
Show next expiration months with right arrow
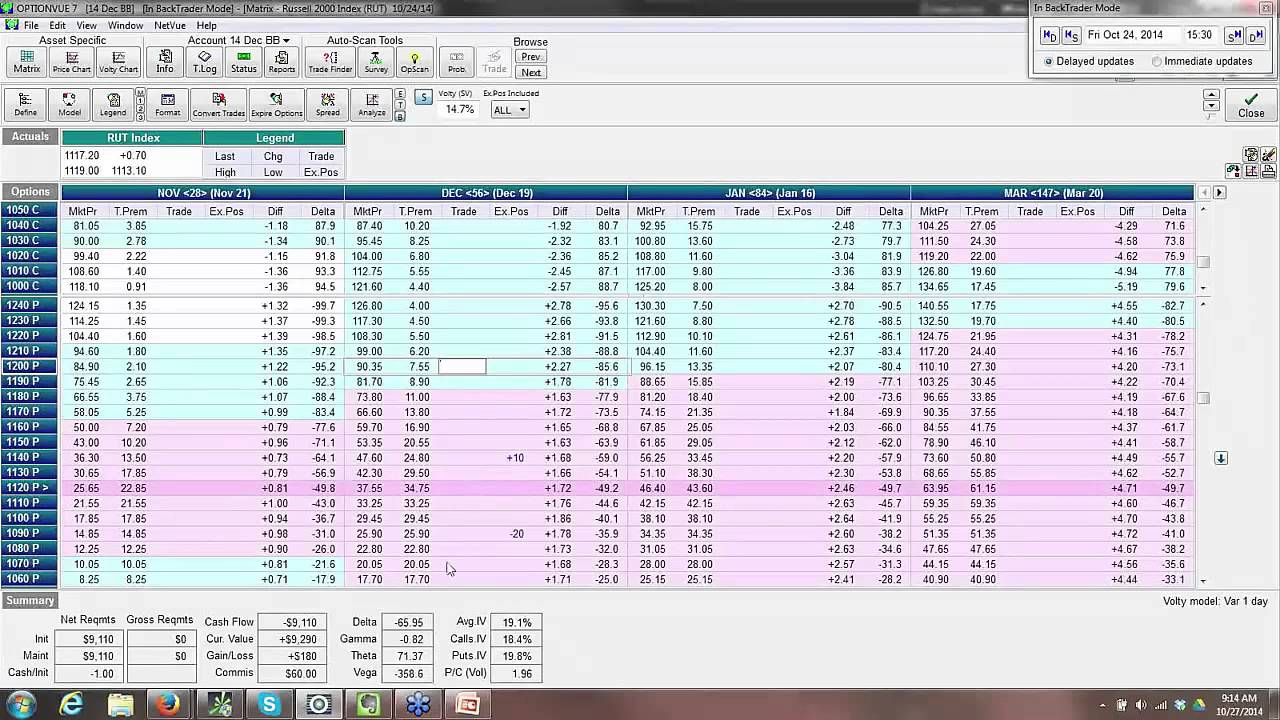click(1219, 192)
